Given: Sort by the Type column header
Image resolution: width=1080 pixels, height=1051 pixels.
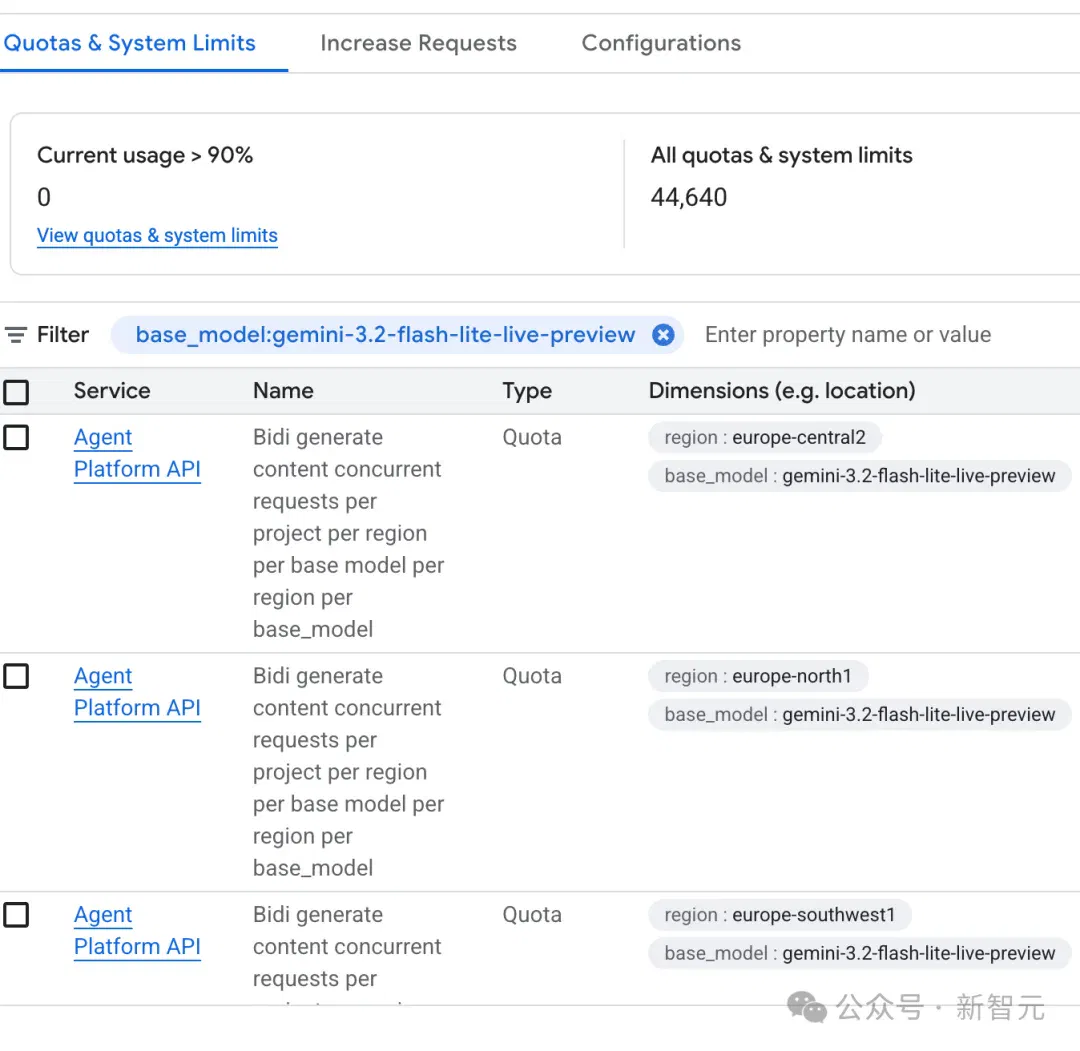Looking at the screenshot, I should (x=527, y=391).
